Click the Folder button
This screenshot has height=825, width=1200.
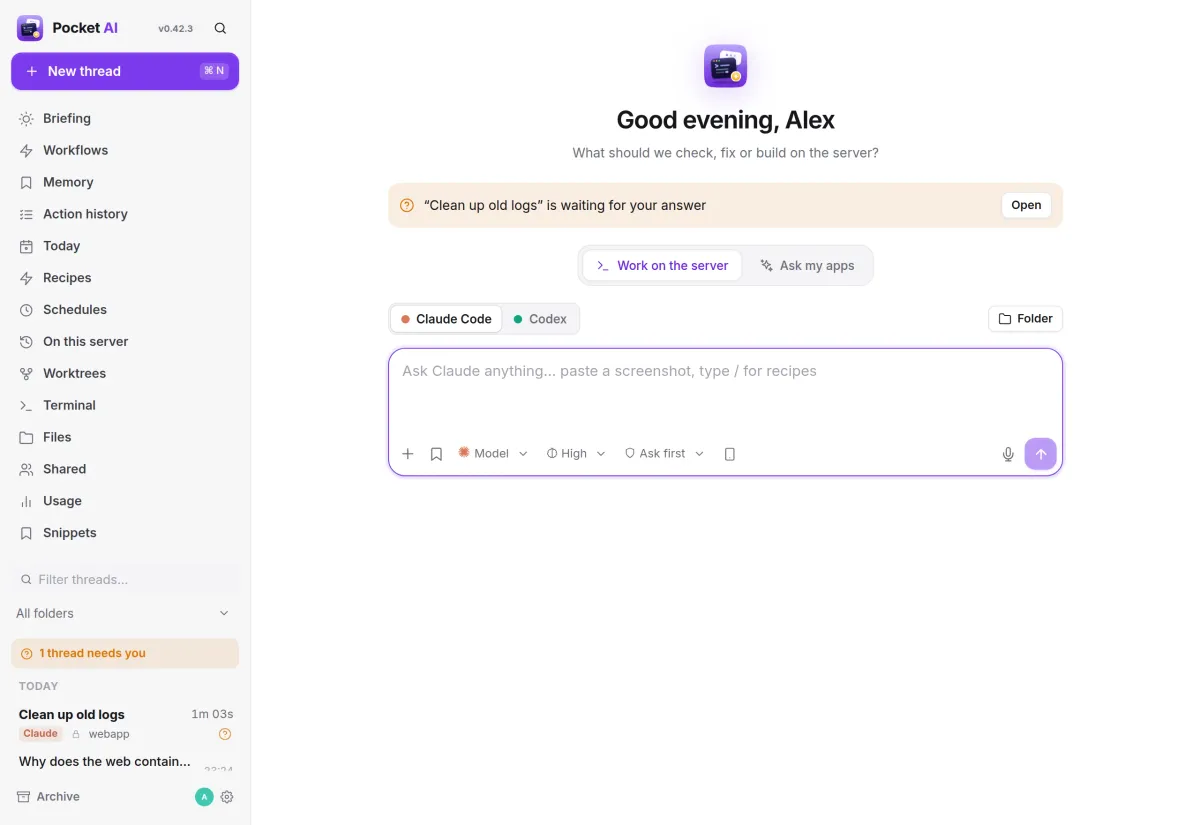coord(1025,319)
